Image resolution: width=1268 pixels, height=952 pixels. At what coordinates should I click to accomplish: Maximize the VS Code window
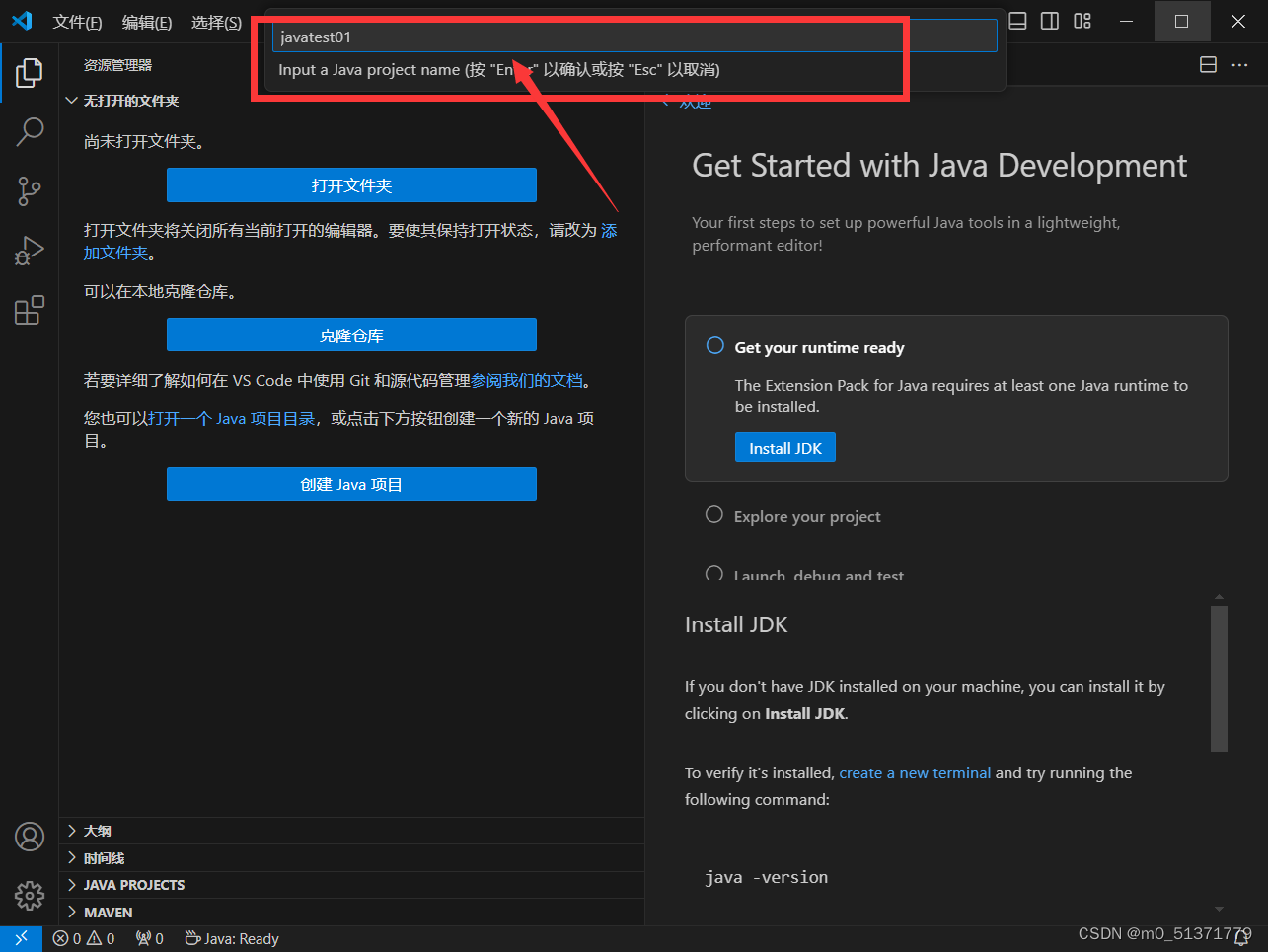pyautogui.click(x=1181, y=21)
